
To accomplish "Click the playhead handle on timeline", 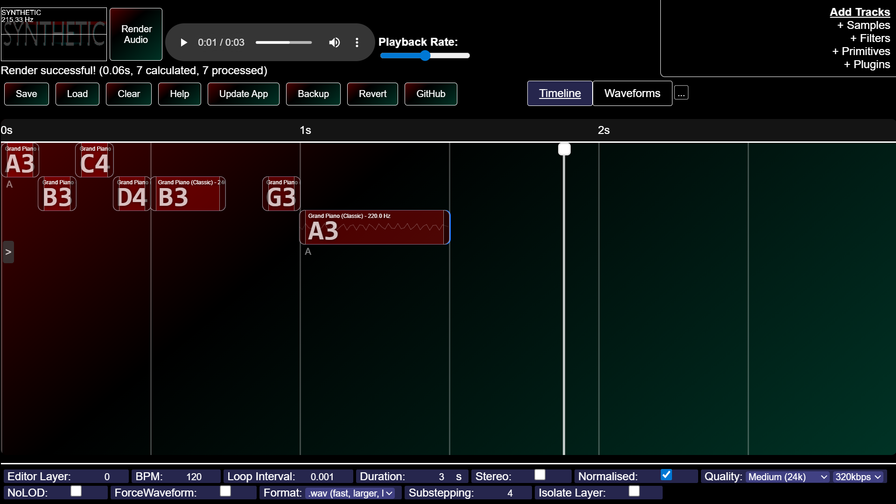I will tap(564, 149).
